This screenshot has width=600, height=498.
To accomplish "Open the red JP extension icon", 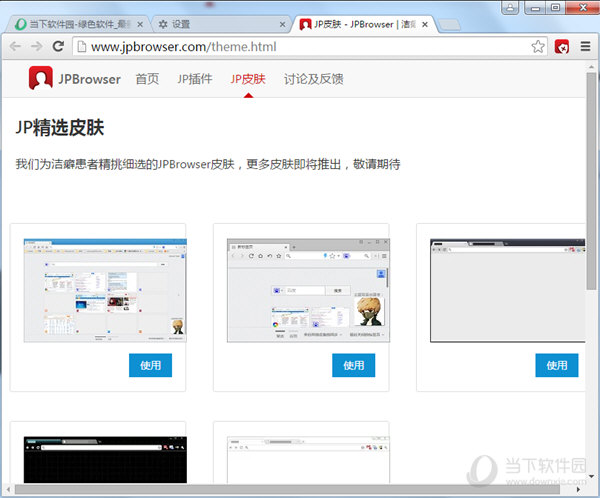I will [562, 47].
